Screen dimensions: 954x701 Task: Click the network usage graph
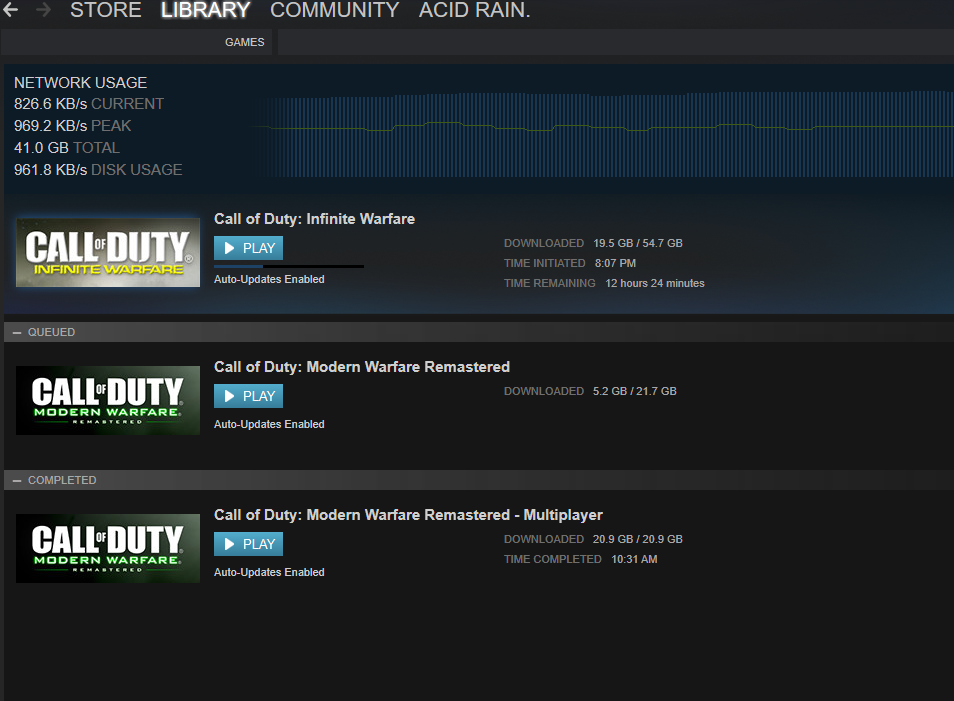point(601,134)
